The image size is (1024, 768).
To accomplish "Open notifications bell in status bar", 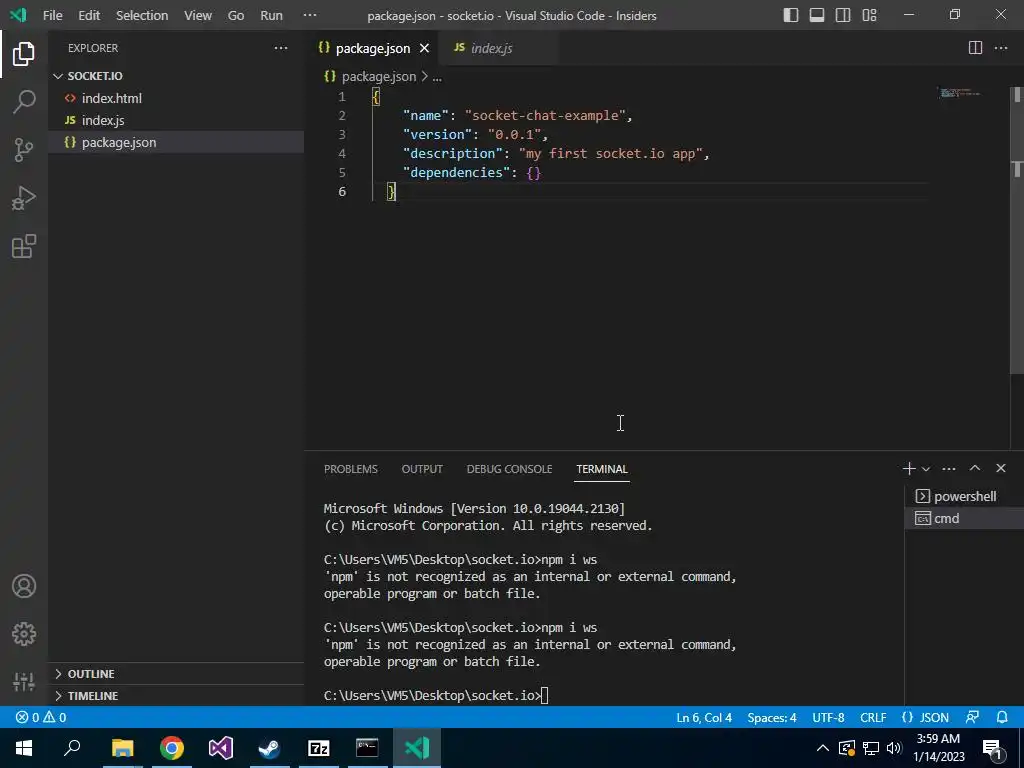I will [x=1002, y=717].
